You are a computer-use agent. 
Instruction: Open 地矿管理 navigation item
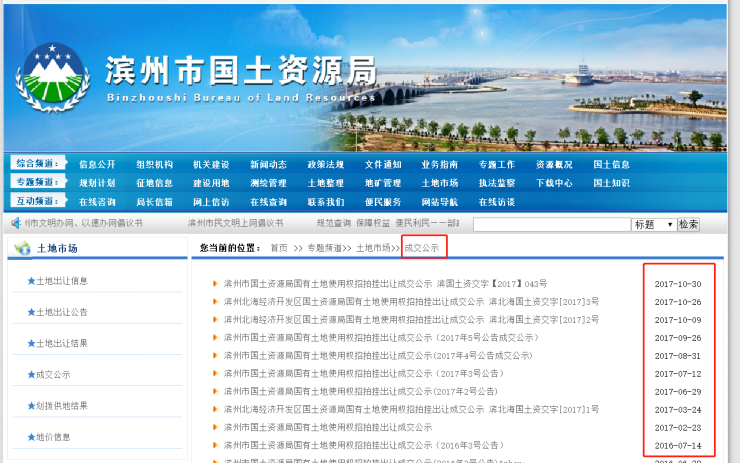[383, 183]
